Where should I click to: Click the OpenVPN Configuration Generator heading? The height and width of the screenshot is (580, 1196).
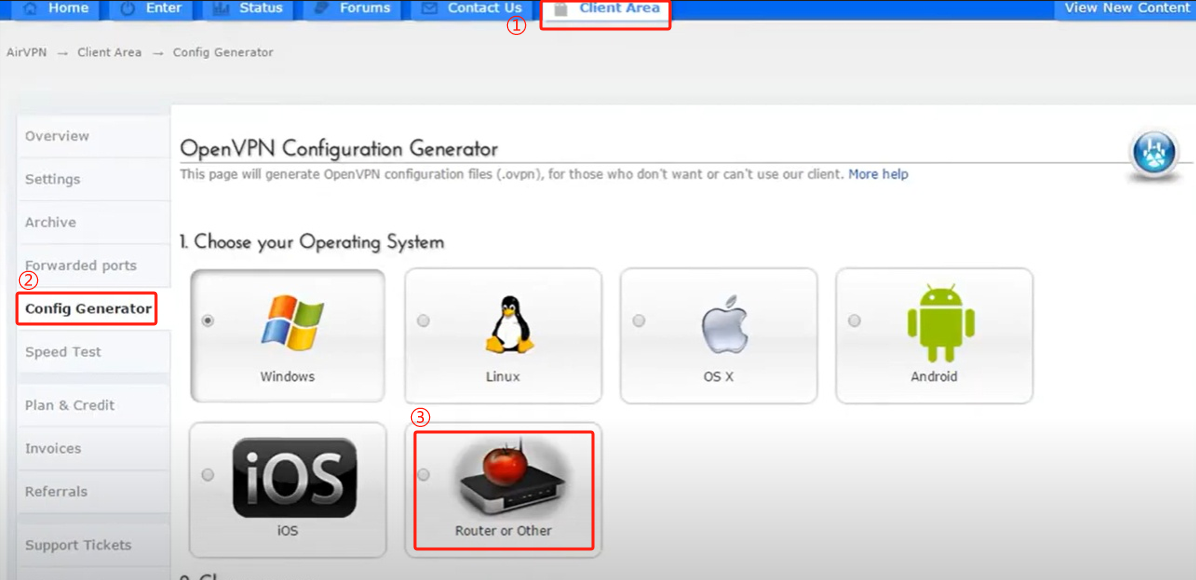click(339, 147)
